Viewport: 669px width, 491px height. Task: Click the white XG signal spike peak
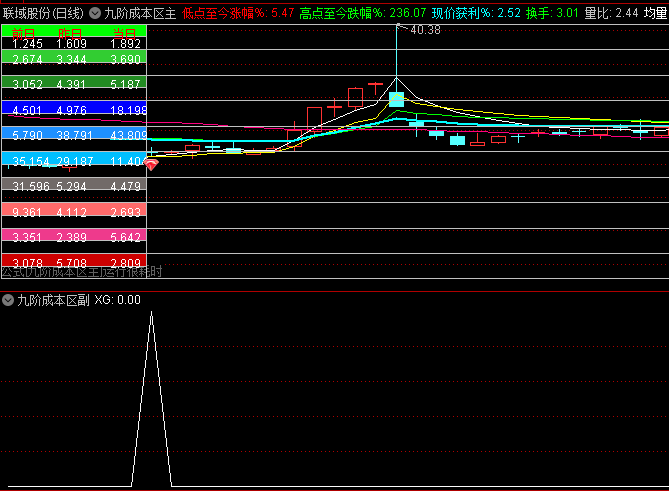coord(151,313)
